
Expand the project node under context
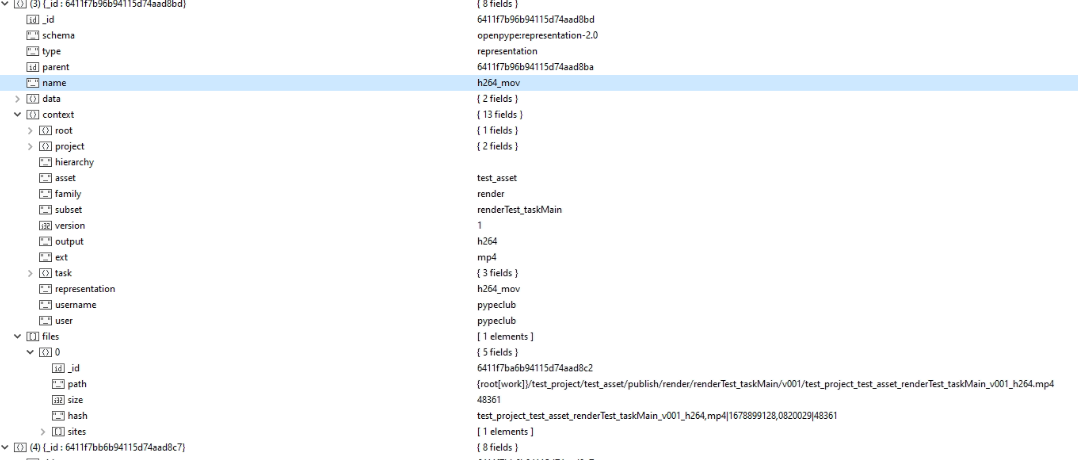[30, 146]
